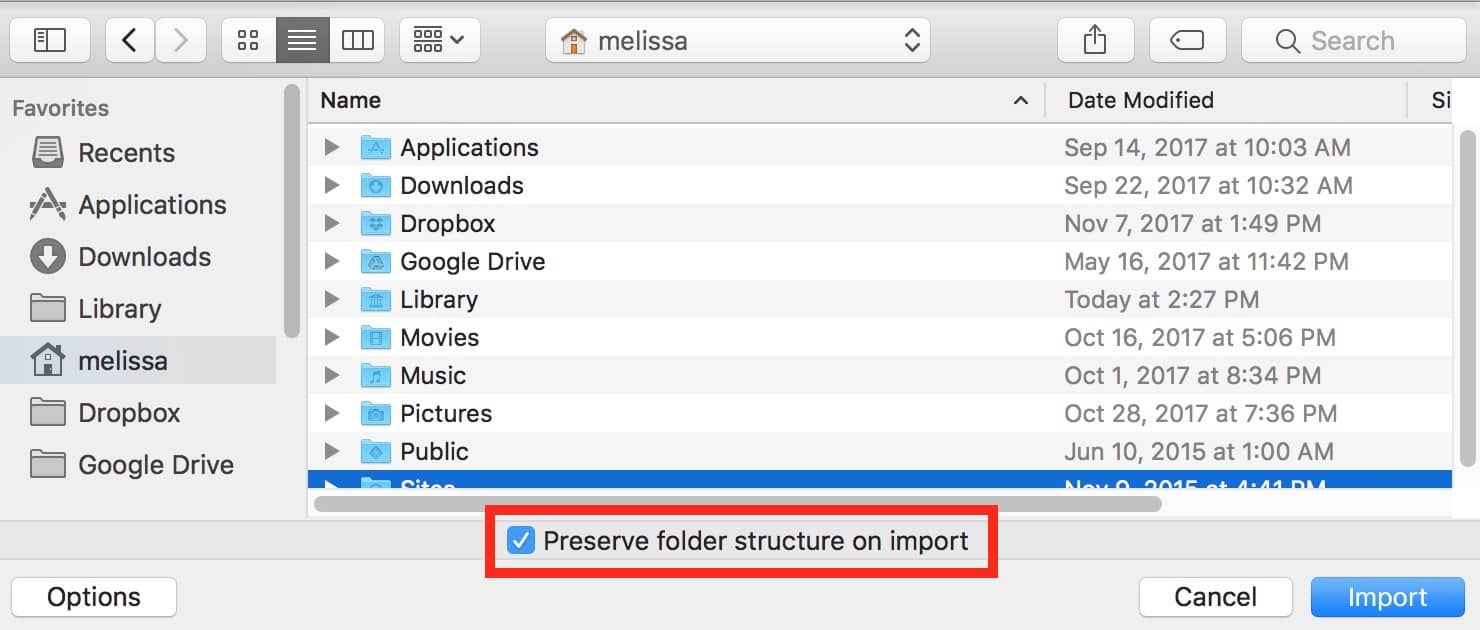Screen dimensions: 1480x630
Task: Select list view mode
Action: coord(302,40)
